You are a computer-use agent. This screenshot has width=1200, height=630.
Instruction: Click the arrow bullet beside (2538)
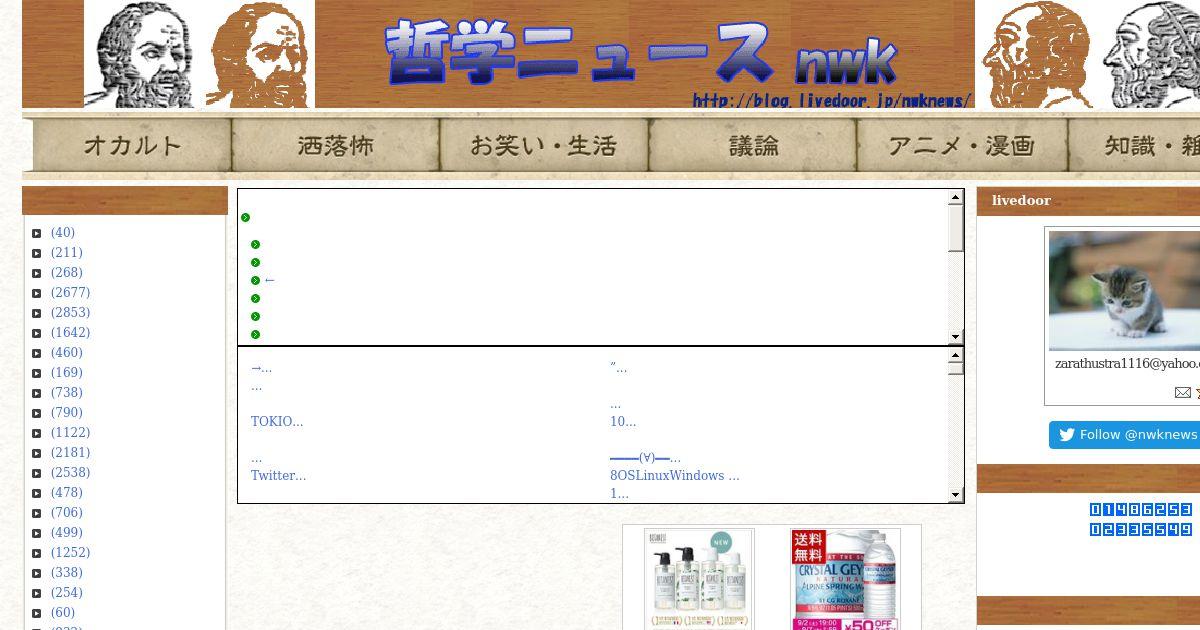(x=37, y=473)
